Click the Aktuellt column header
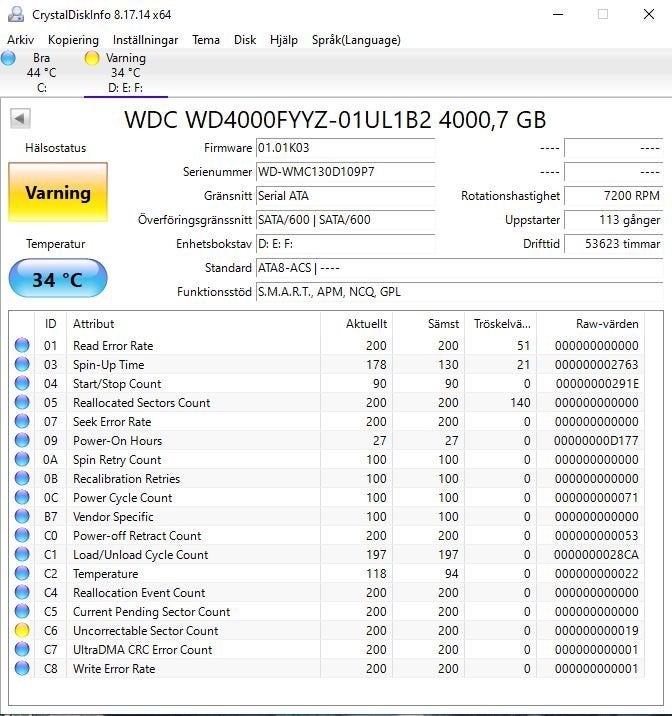The height and width of the screenshot is (716, 672). click(357, 324)
